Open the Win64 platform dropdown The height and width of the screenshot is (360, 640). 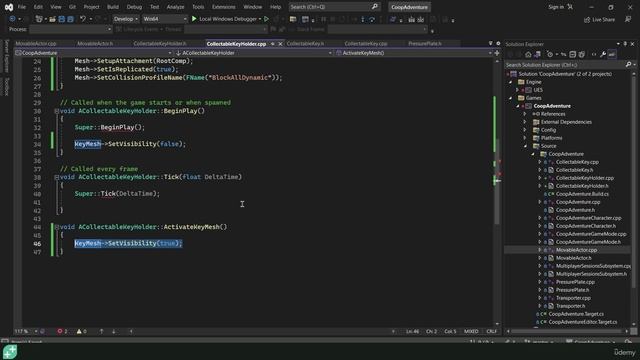point(164,19)
